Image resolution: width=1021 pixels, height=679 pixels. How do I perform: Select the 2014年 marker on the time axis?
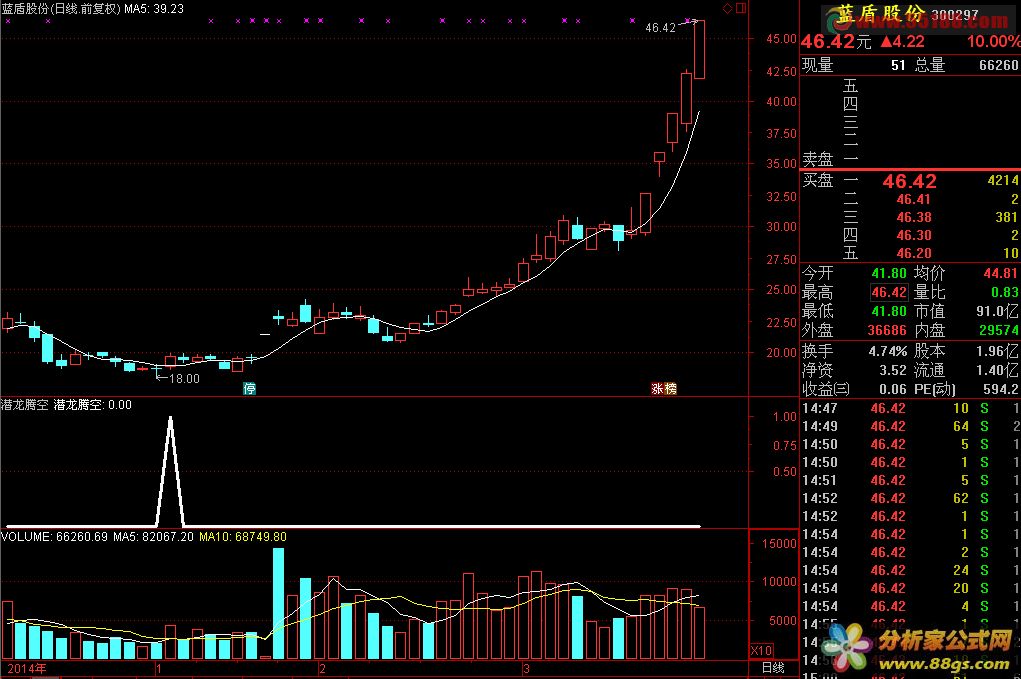pos(27,668)
